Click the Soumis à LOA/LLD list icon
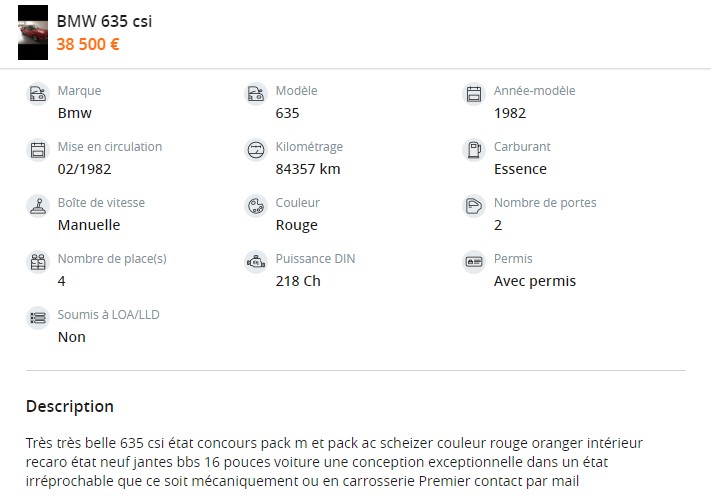The width and height of the screenshot is (711, 496). pyautogui.click(x=38, y=319)
